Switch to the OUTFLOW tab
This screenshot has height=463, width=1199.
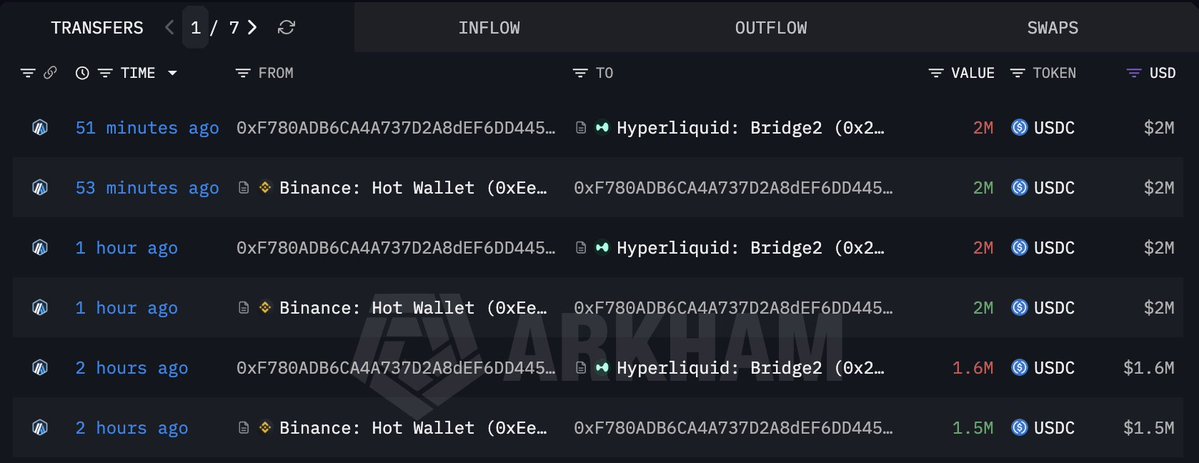(x=770, y=28)
